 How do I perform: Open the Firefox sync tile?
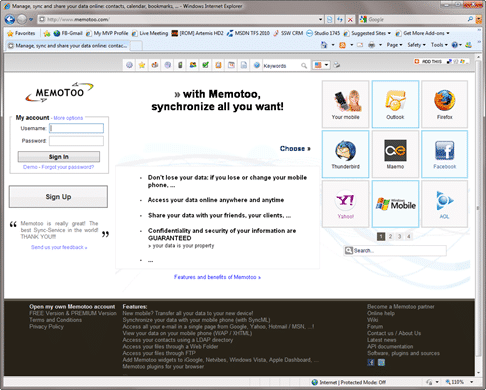[x=444, y=104]
